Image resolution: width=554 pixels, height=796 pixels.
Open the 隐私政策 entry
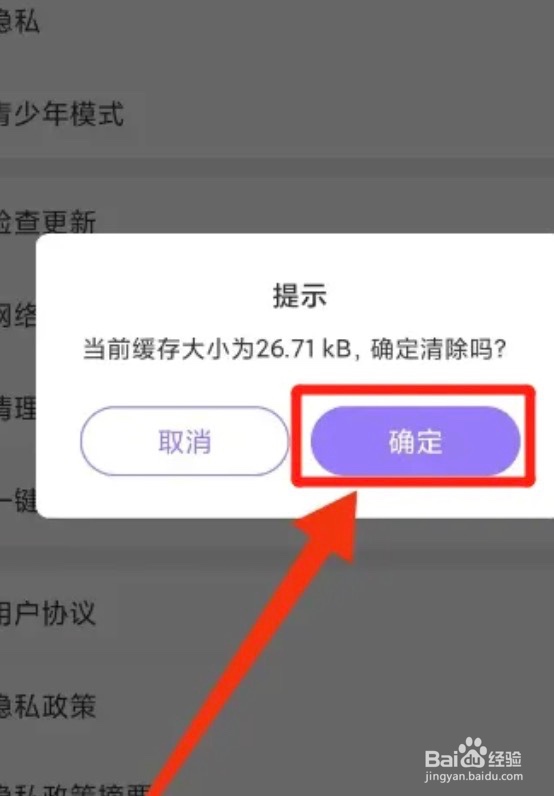(48, 706)
